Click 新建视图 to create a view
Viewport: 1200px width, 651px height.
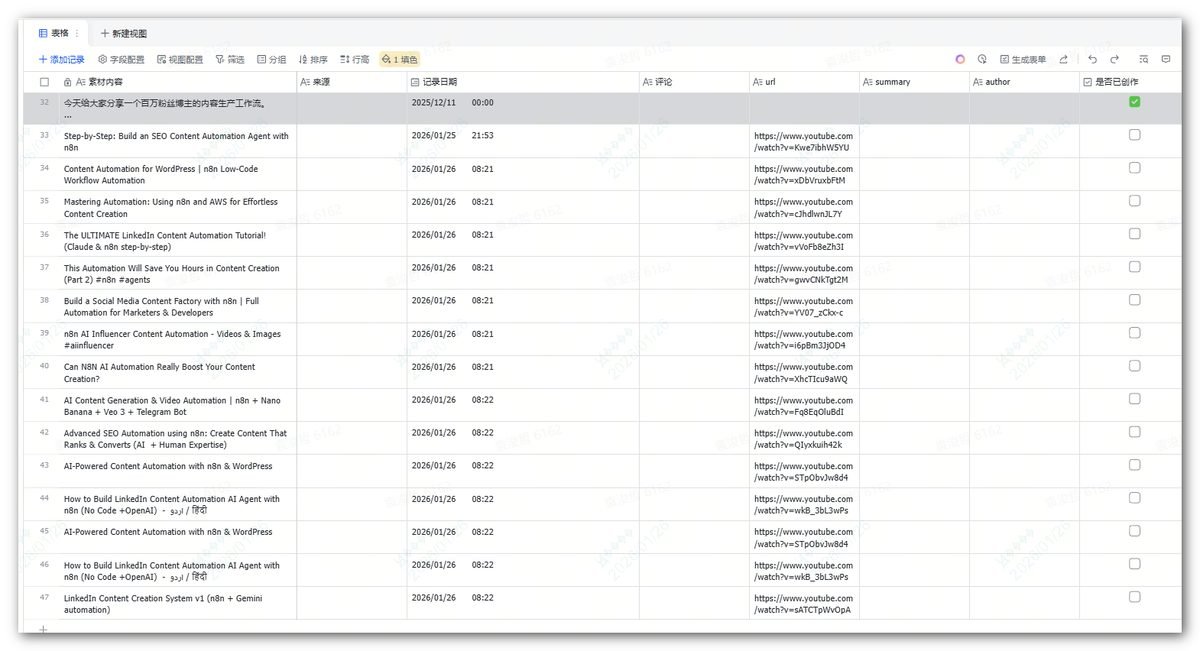click(124, 33)
